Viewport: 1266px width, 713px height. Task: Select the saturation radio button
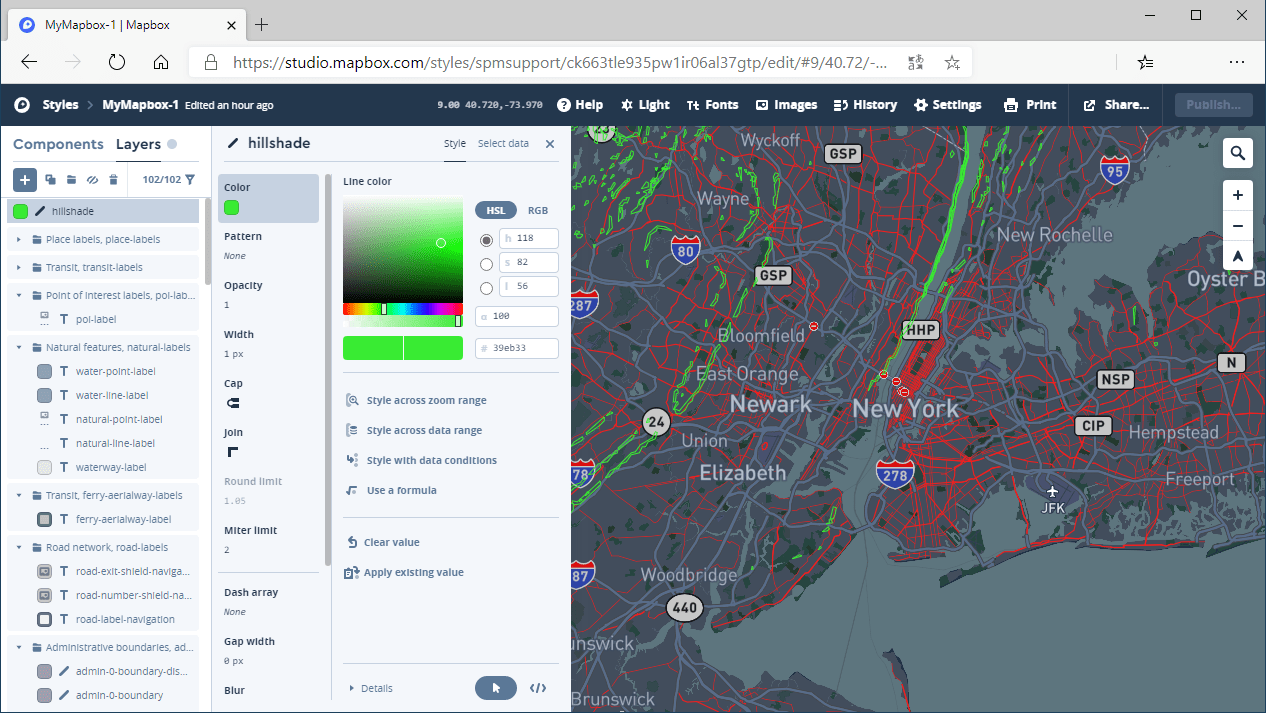487,264
